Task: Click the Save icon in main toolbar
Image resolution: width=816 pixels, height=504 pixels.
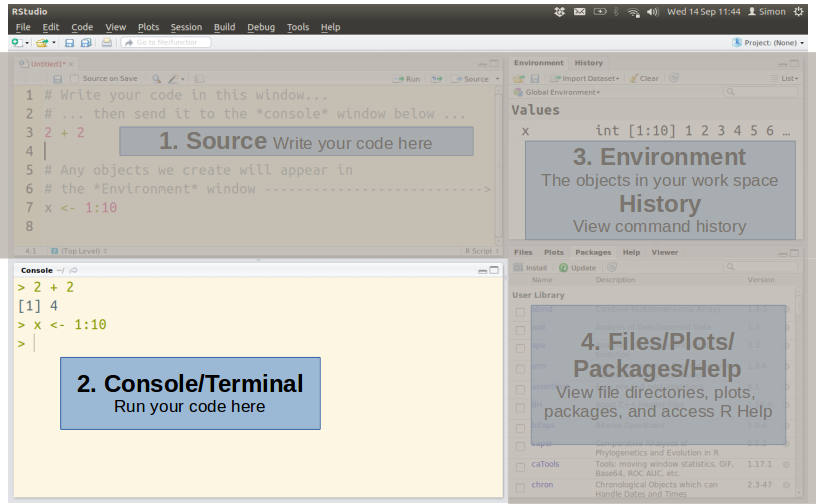Action: click(69, 43)
